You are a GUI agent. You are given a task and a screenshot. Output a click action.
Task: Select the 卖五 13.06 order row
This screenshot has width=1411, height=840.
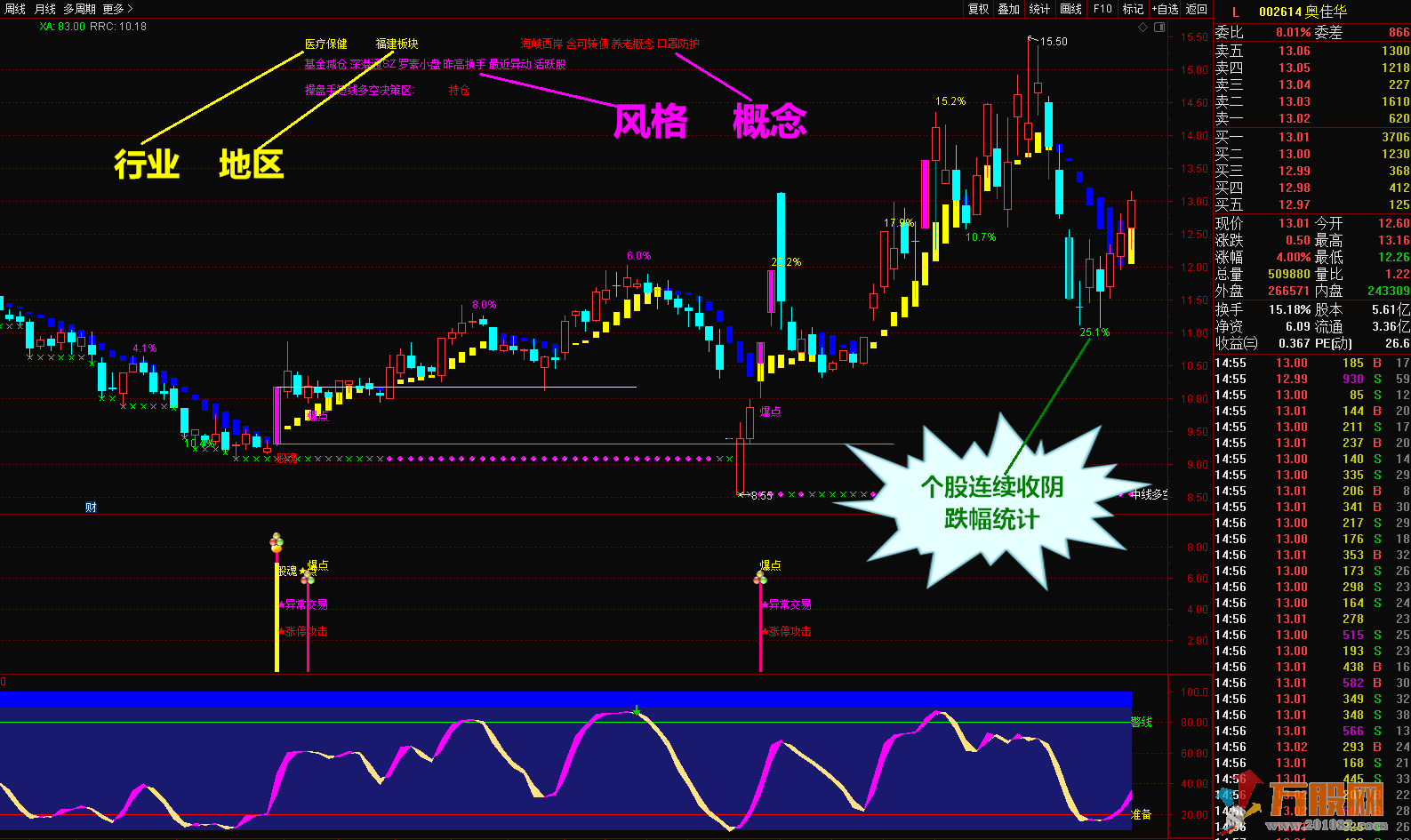tap(1312, 51)
